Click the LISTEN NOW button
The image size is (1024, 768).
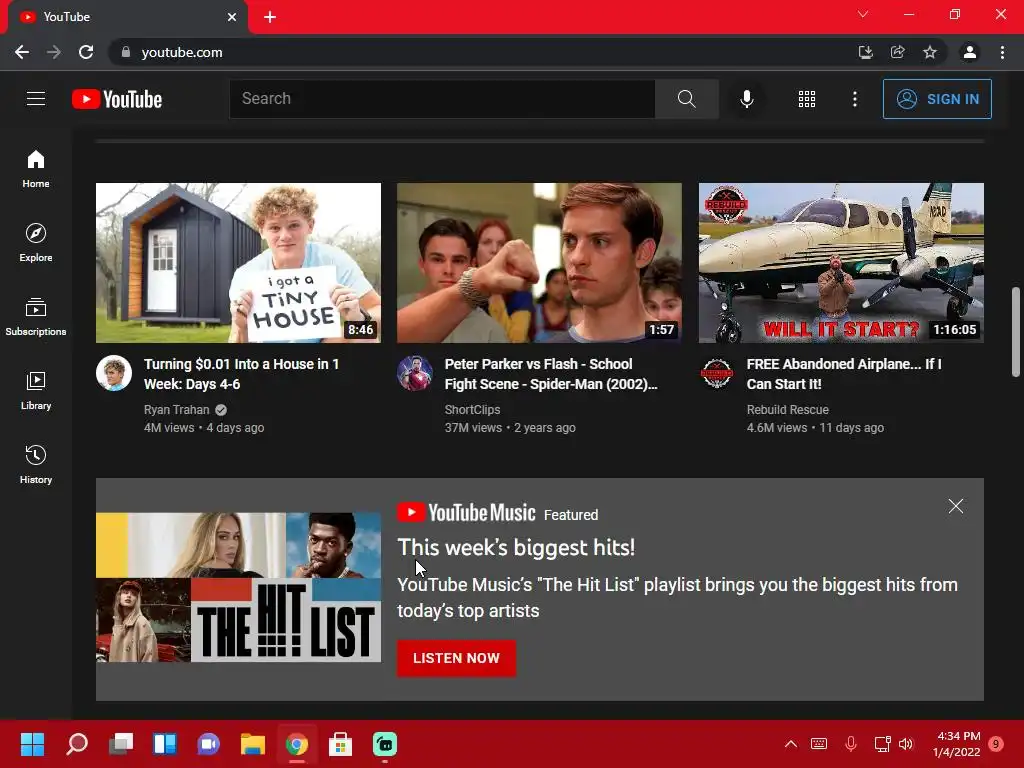tap(456, 658)
